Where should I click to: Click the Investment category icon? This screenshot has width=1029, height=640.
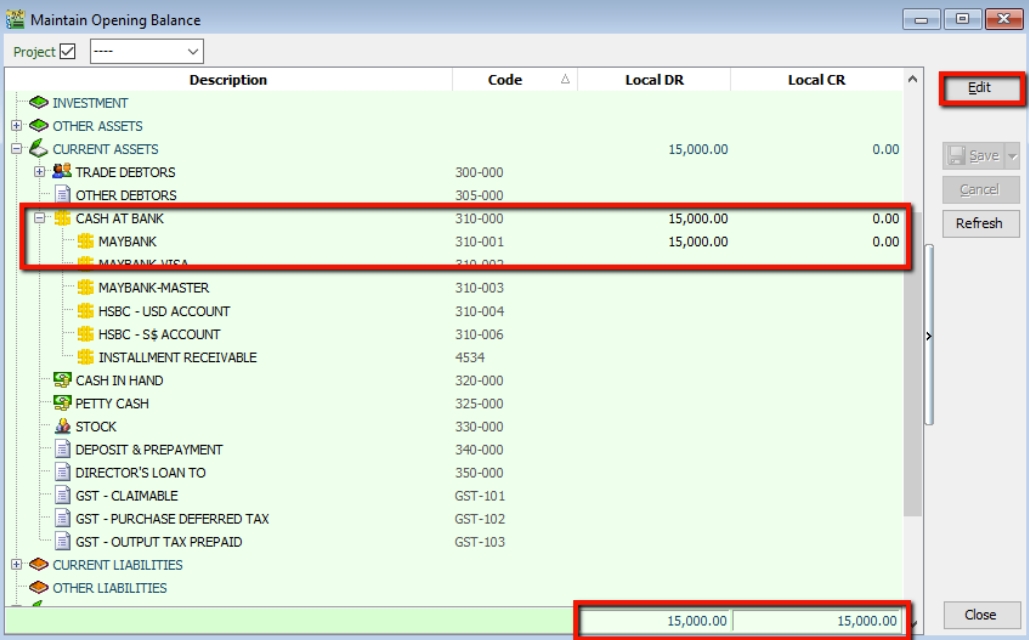click(39, 103)
